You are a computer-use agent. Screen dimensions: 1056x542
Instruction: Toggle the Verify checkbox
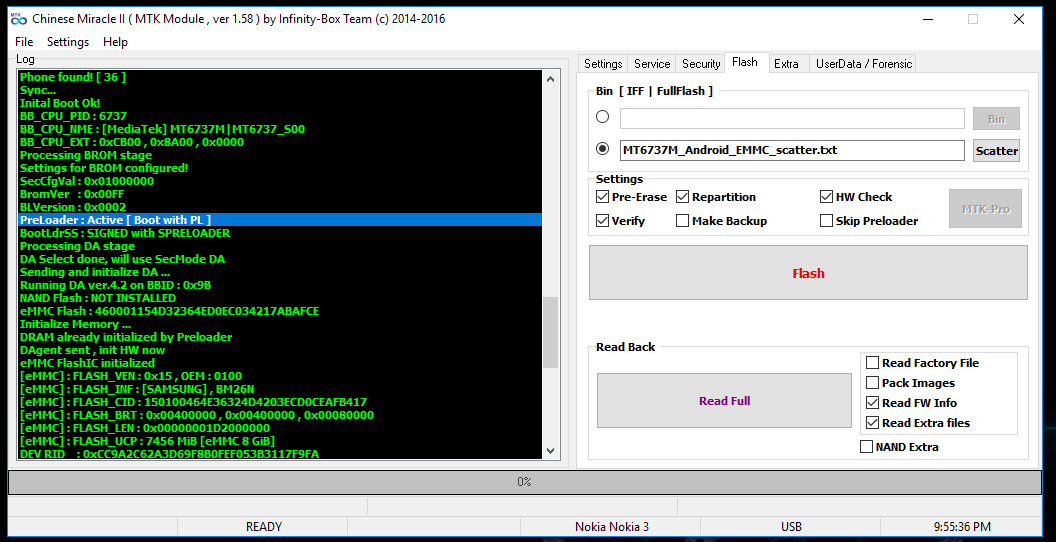[602, 221]
